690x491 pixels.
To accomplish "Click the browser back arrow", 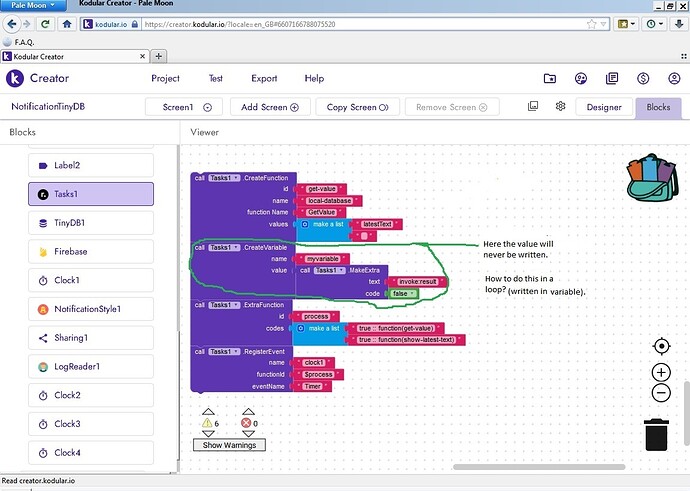I will pos(11,24).
